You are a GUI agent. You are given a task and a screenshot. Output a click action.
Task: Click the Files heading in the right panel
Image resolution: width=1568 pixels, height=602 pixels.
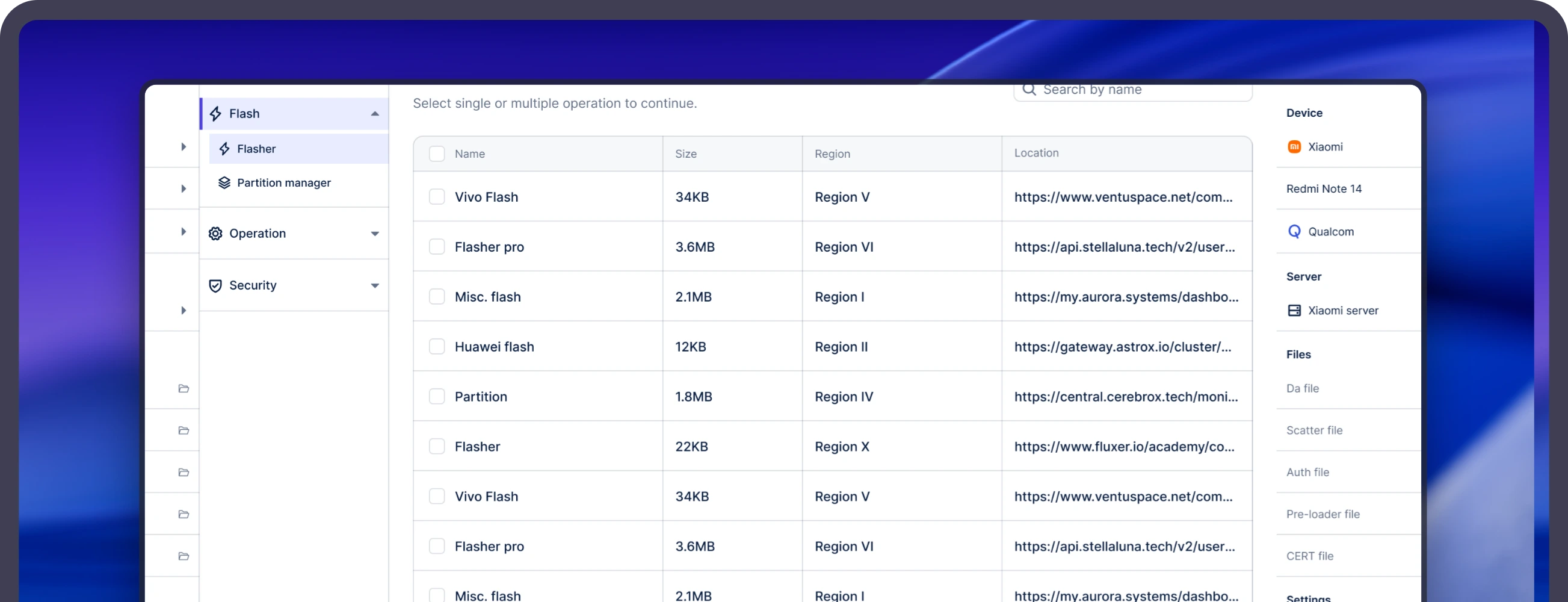[1298, 355]
